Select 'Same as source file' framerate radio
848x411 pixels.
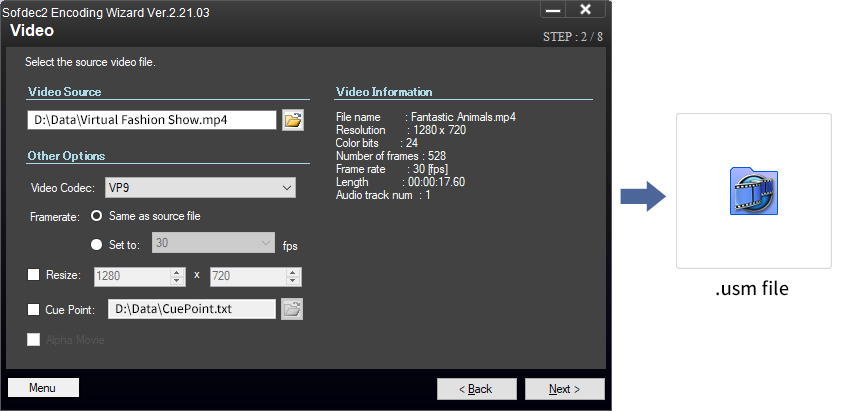97,216
